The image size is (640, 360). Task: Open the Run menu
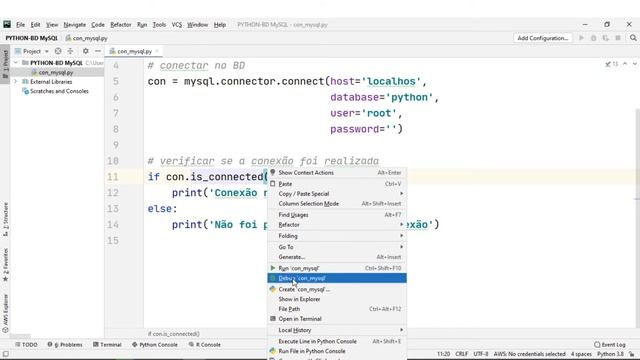[142, 25]
